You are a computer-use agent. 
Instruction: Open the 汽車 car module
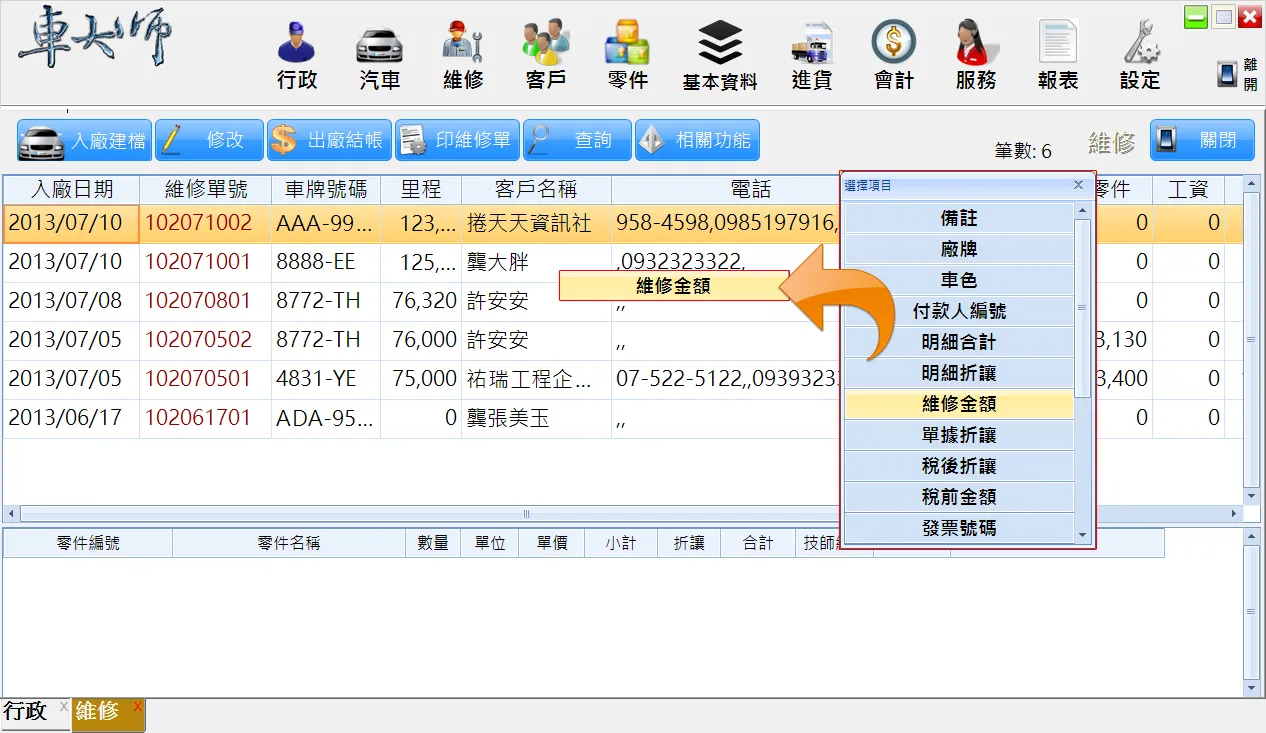(x=379, y=56)
